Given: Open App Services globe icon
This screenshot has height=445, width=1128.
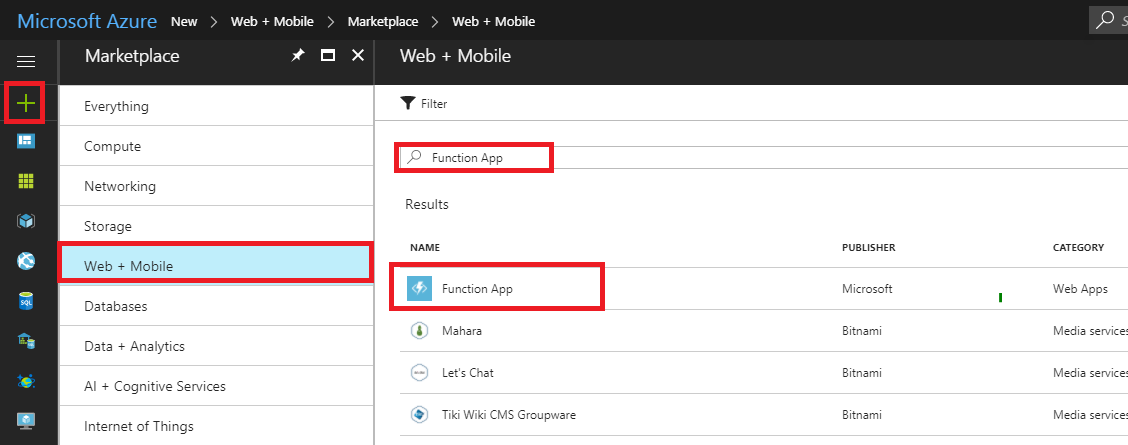Looking at the screenshot, I should [27, 261].
